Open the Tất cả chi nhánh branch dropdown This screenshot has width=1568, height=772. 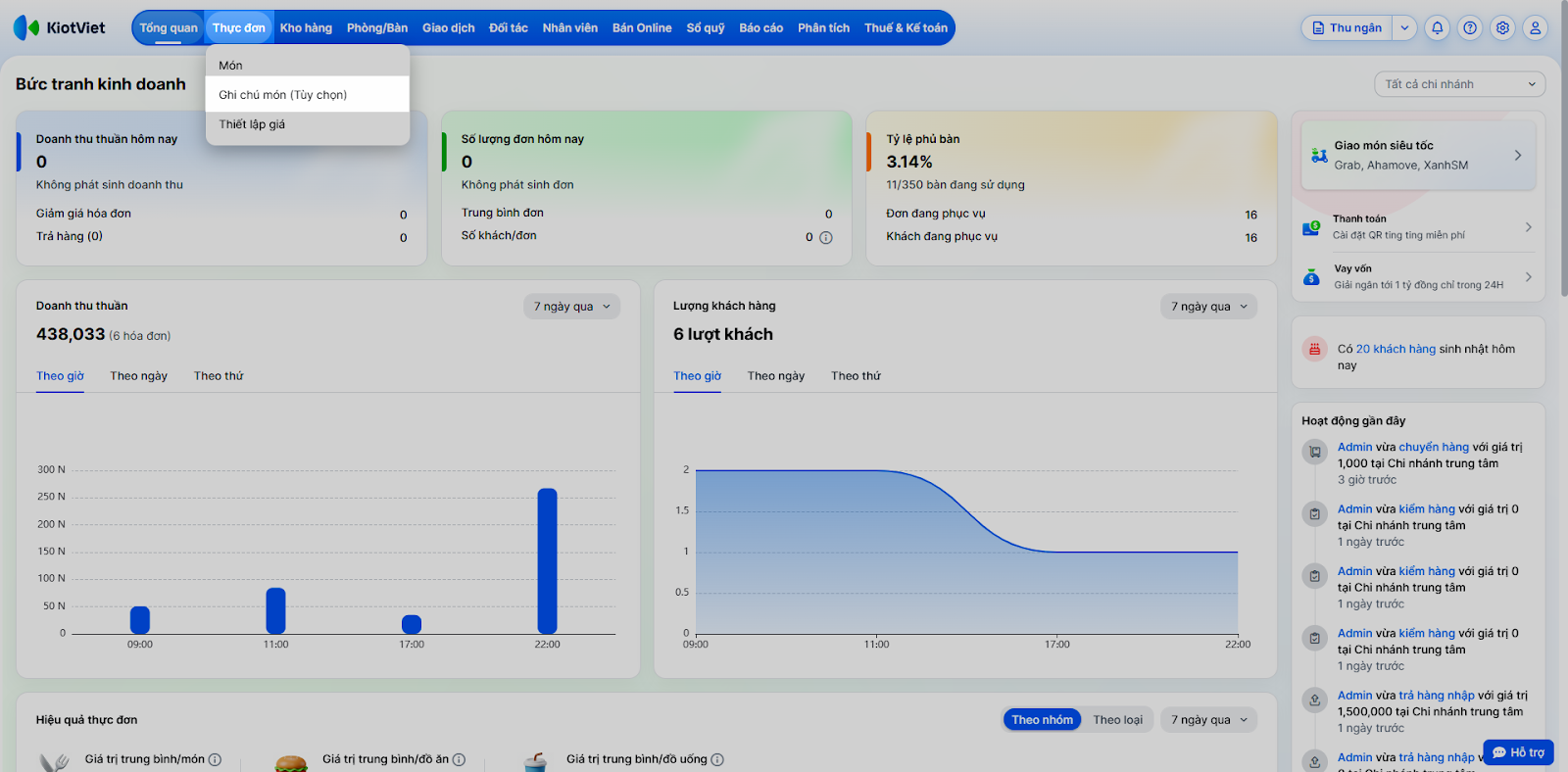pyautogui.click(x=1460, y=84)
